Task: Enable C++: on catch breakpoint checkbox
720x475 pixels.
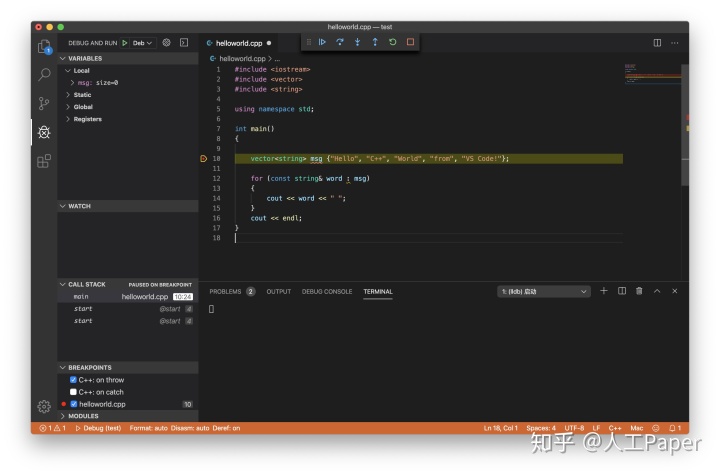Action: point(73,392)
